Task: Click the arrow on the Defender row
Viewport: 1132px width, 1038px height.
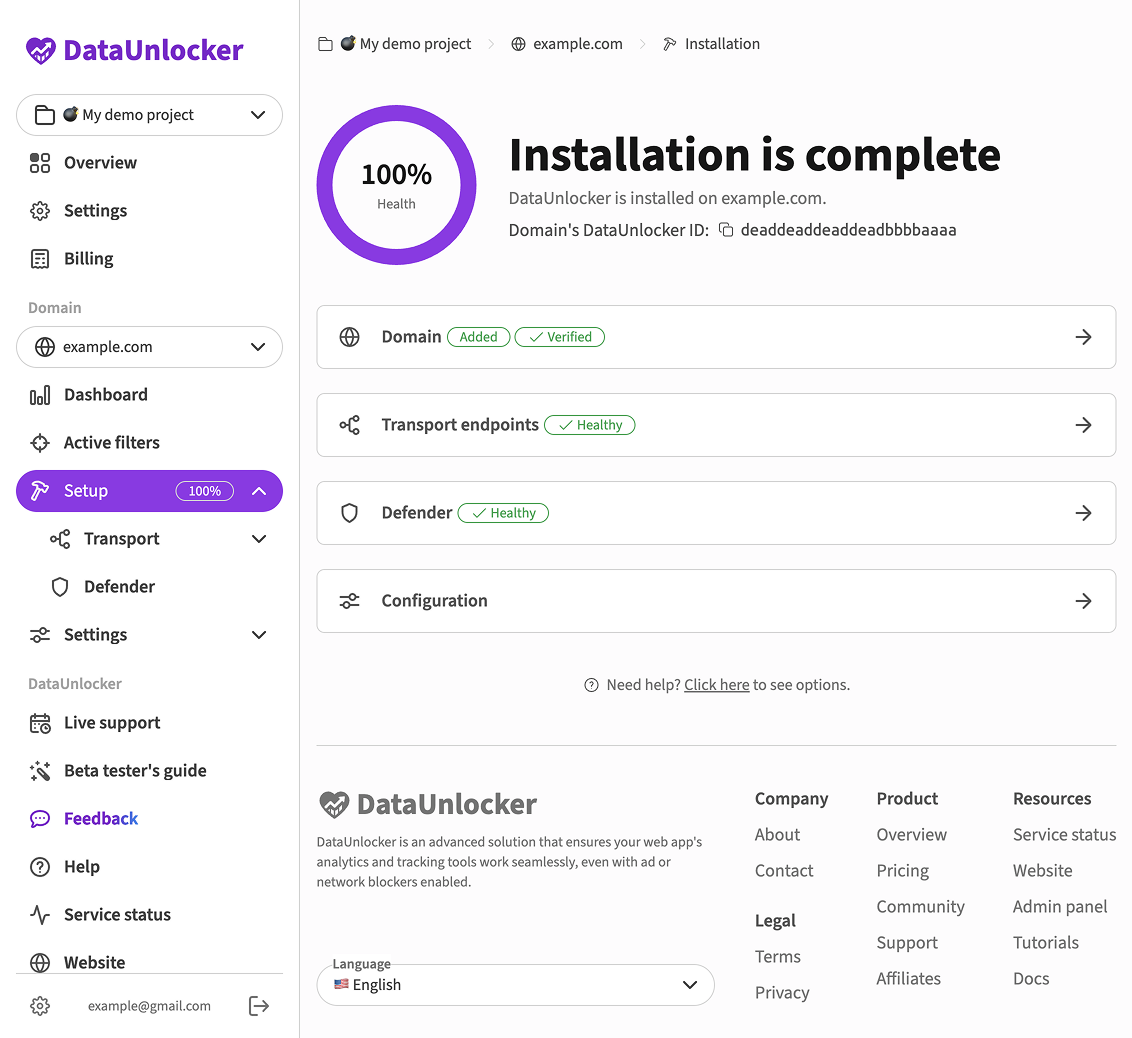Action: tap(1083, 513)
